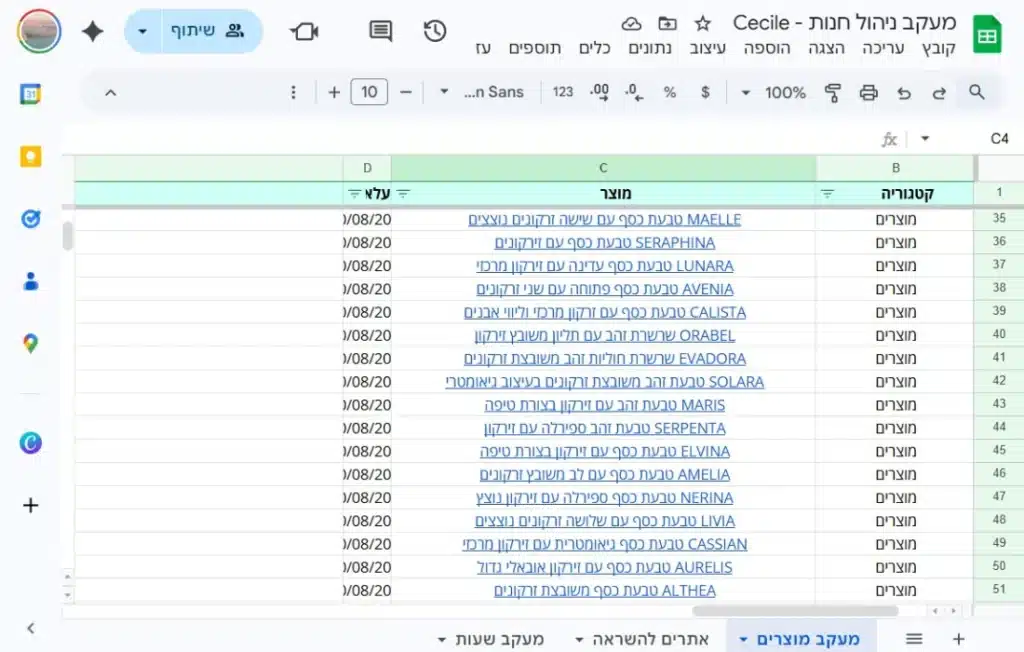Click the paint format roller icon
The width and height of the screenshot is (1024, 652).
(x=832, y=92)
